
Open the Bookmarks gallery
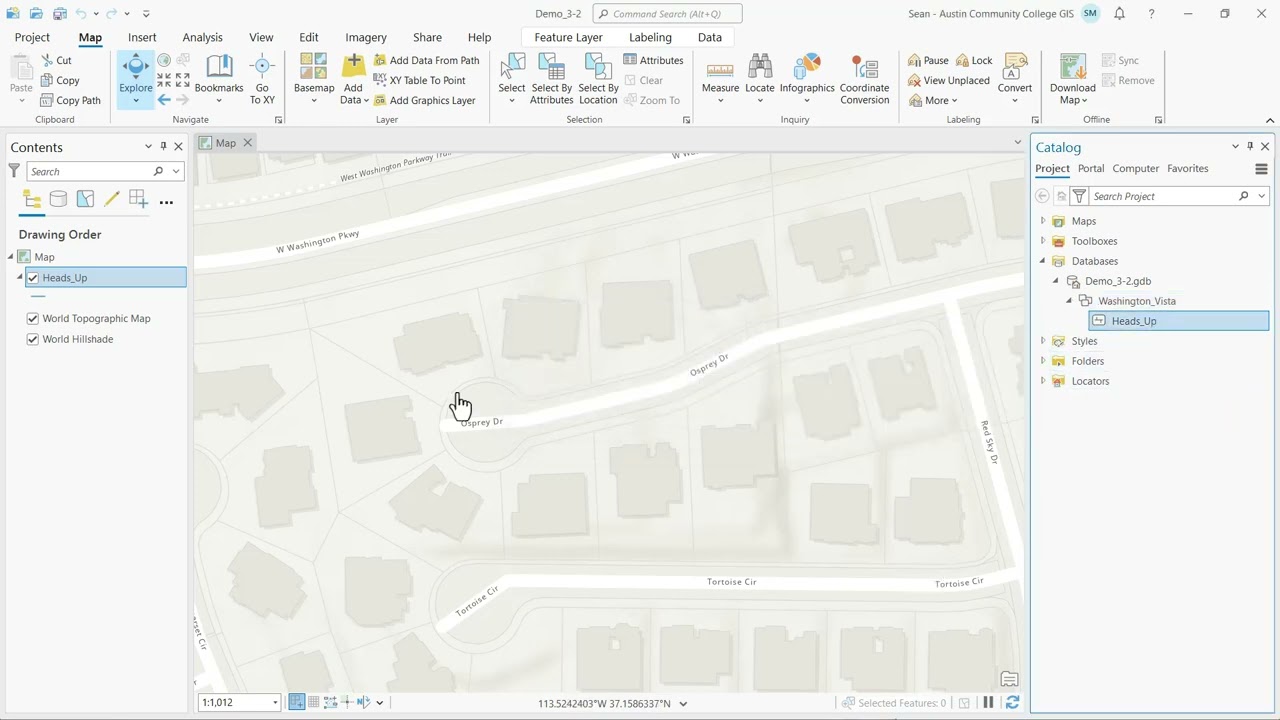[219, 78]
